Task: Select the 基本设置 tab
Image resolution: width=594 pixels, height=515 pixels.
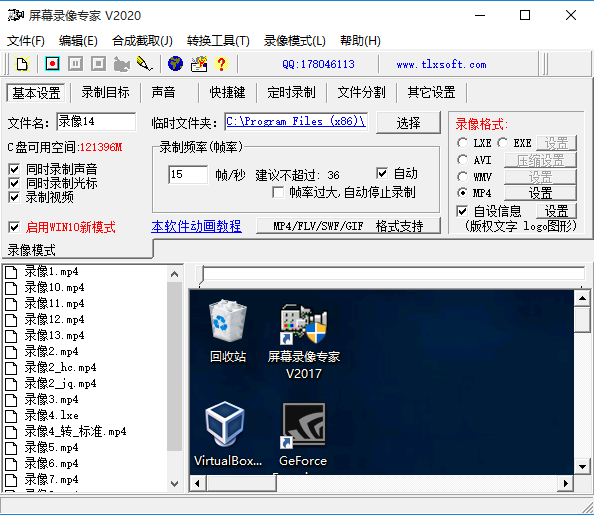Action: tap(36, 93)
